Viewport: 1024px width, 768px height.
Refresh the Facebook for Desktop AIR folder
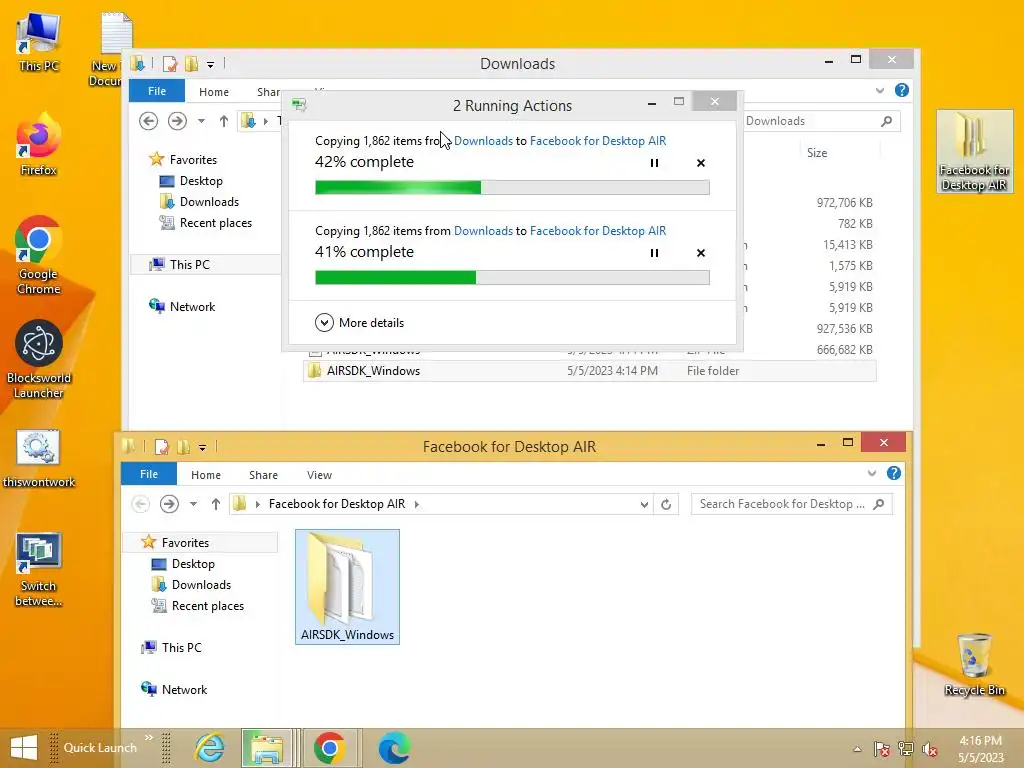coord(666,504)
